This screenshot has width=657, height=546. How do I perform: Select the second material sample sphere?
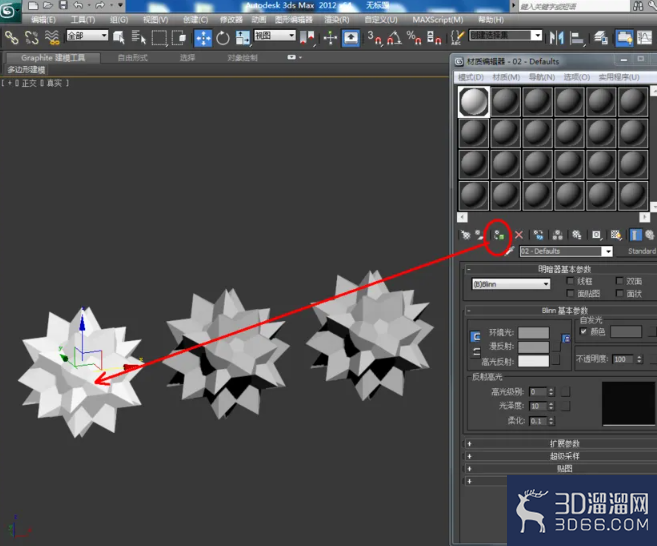pyautogui.click(x=505, y=102)
